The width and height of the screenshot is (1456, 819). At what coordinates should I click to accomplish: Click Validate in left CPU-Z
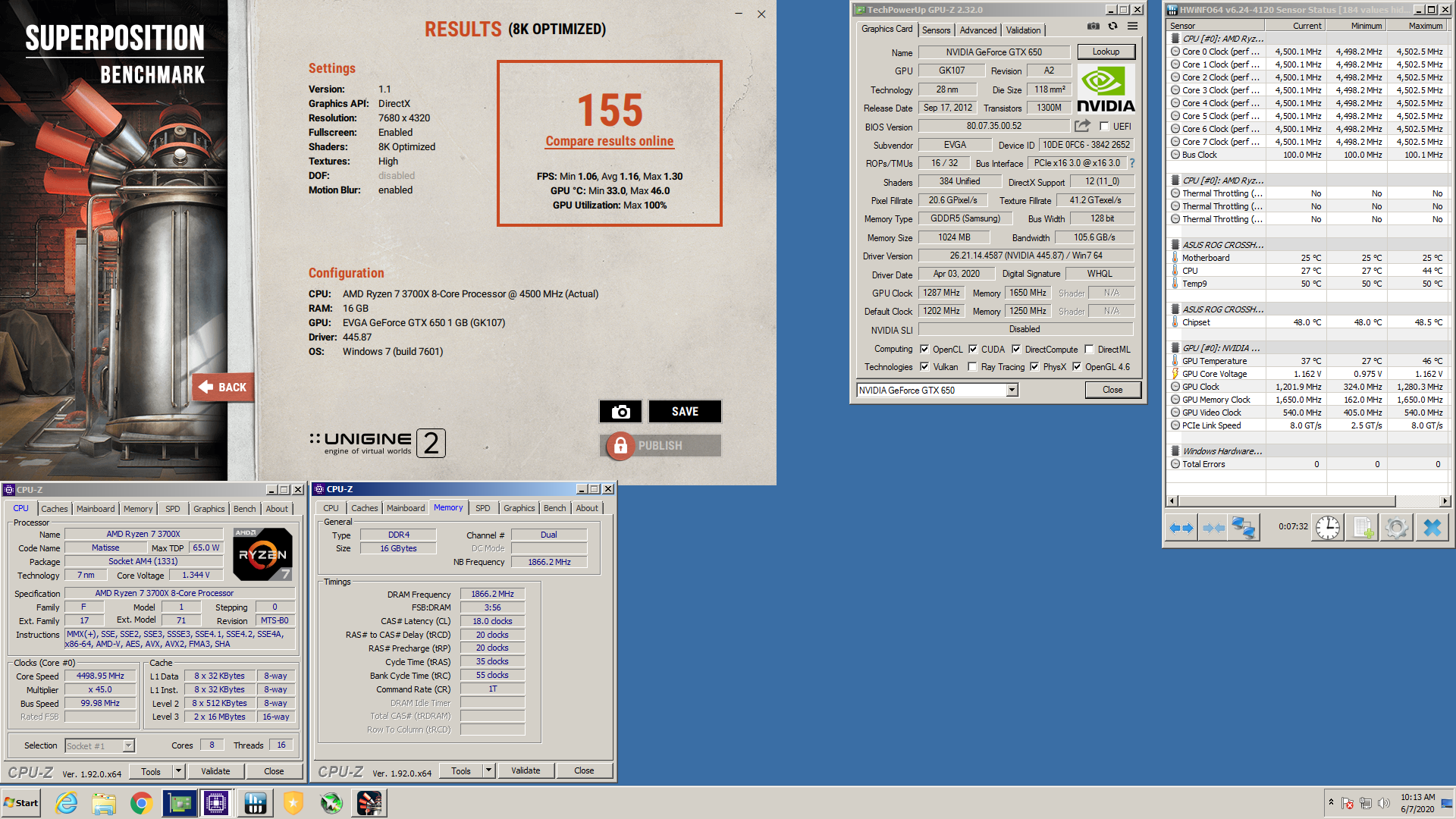215,771
